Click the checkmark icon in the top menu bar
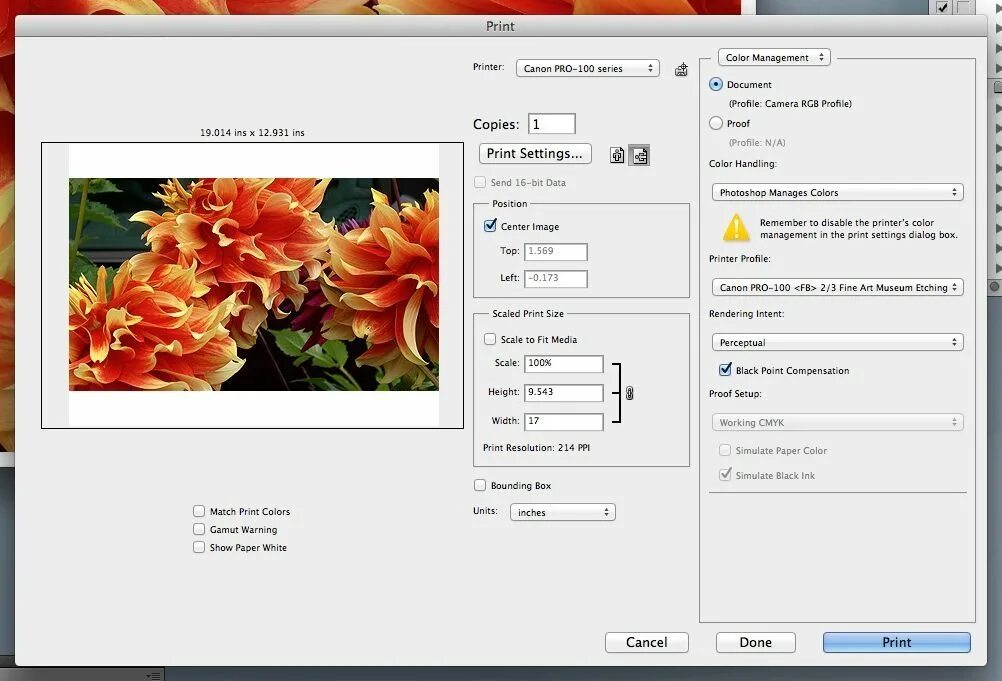Screen dimensions: 1002x681 point(941,8)
